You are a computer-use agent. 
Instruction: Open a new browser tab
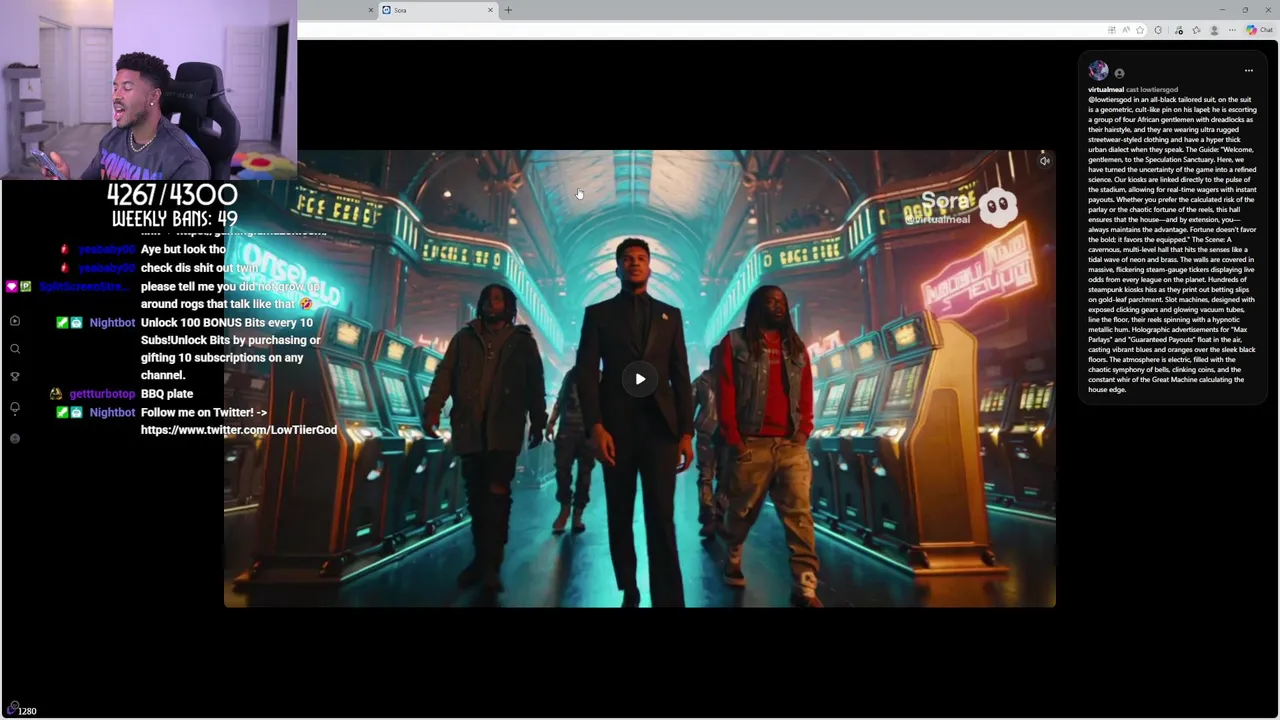(x=508, y=10)
